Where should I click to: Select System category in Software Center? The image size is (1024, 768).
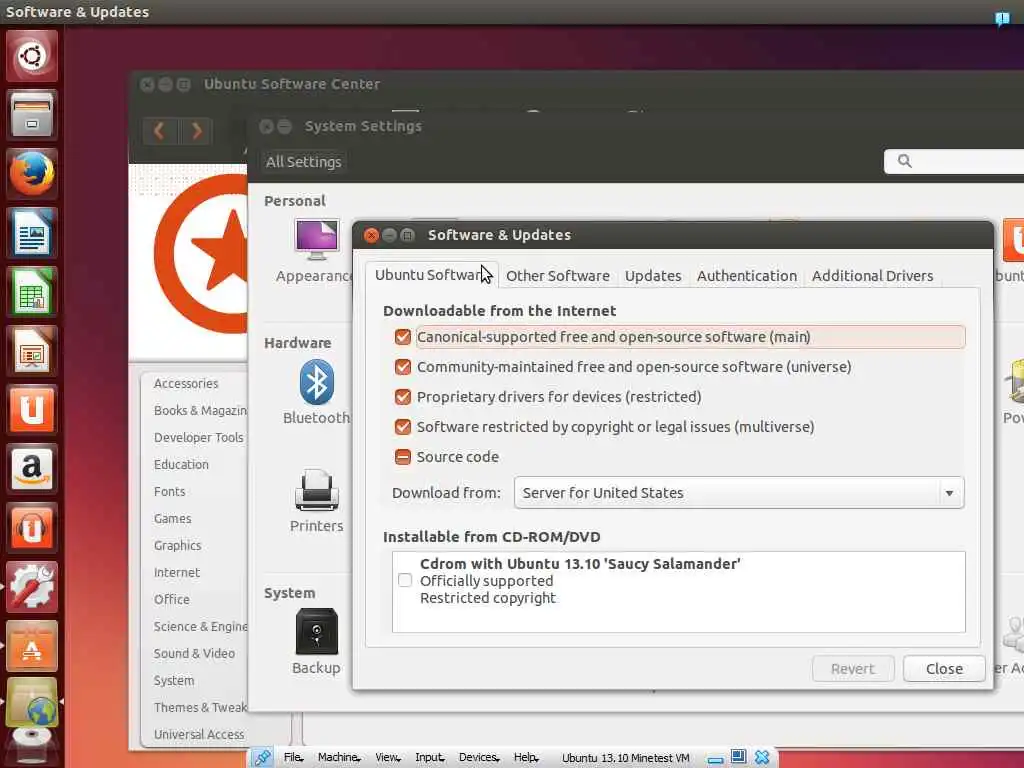[x=174, y=680]
